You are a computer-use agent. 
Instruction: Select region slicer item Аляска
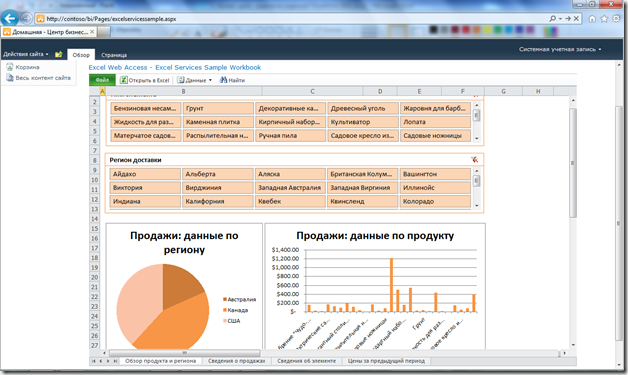tap(290, 174)
